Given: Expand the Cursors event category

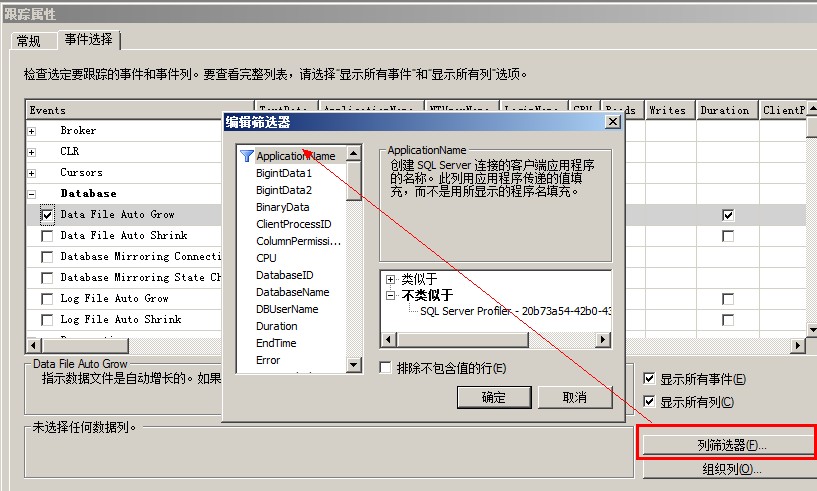Looking at the screenshot, I should tap(32, 173).
